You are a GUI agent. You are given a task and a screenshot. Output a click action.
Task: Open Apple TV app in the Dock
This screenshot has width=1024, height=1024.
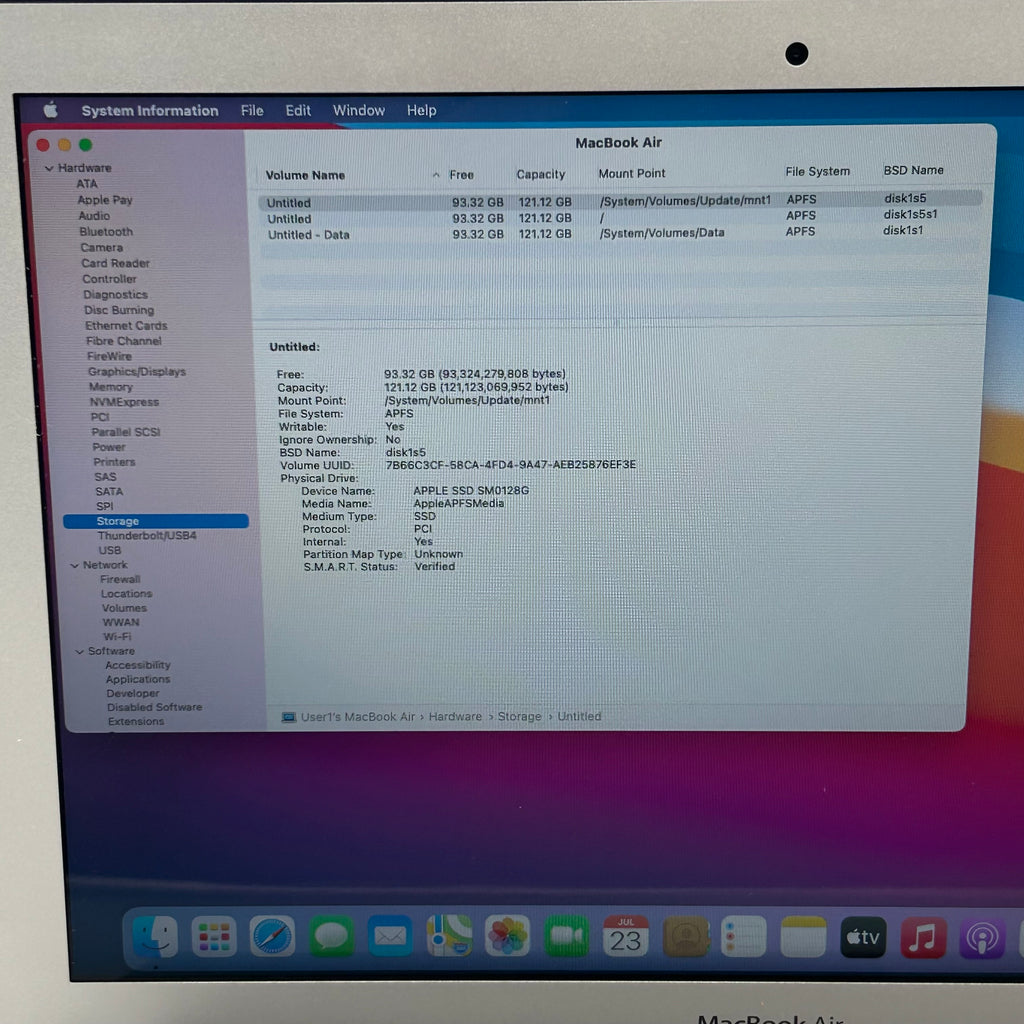click(x=863, y=936)
